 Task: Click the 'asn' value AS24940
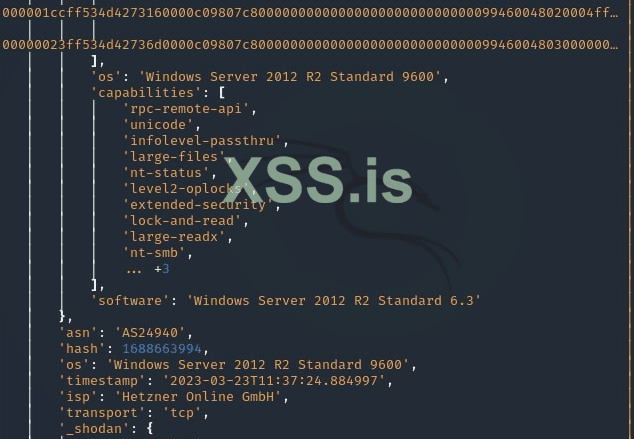click(x=150, y=333)
